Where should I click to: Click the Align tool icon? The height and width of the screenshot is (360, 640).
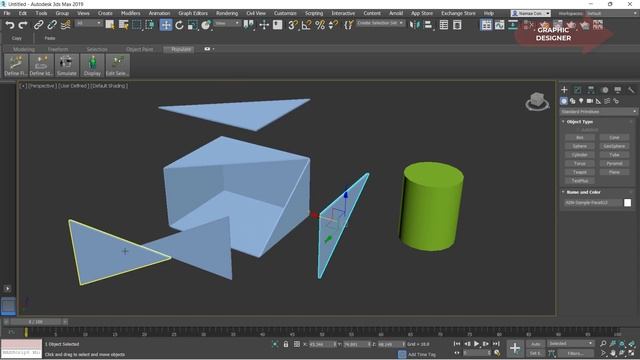(428, 25)
